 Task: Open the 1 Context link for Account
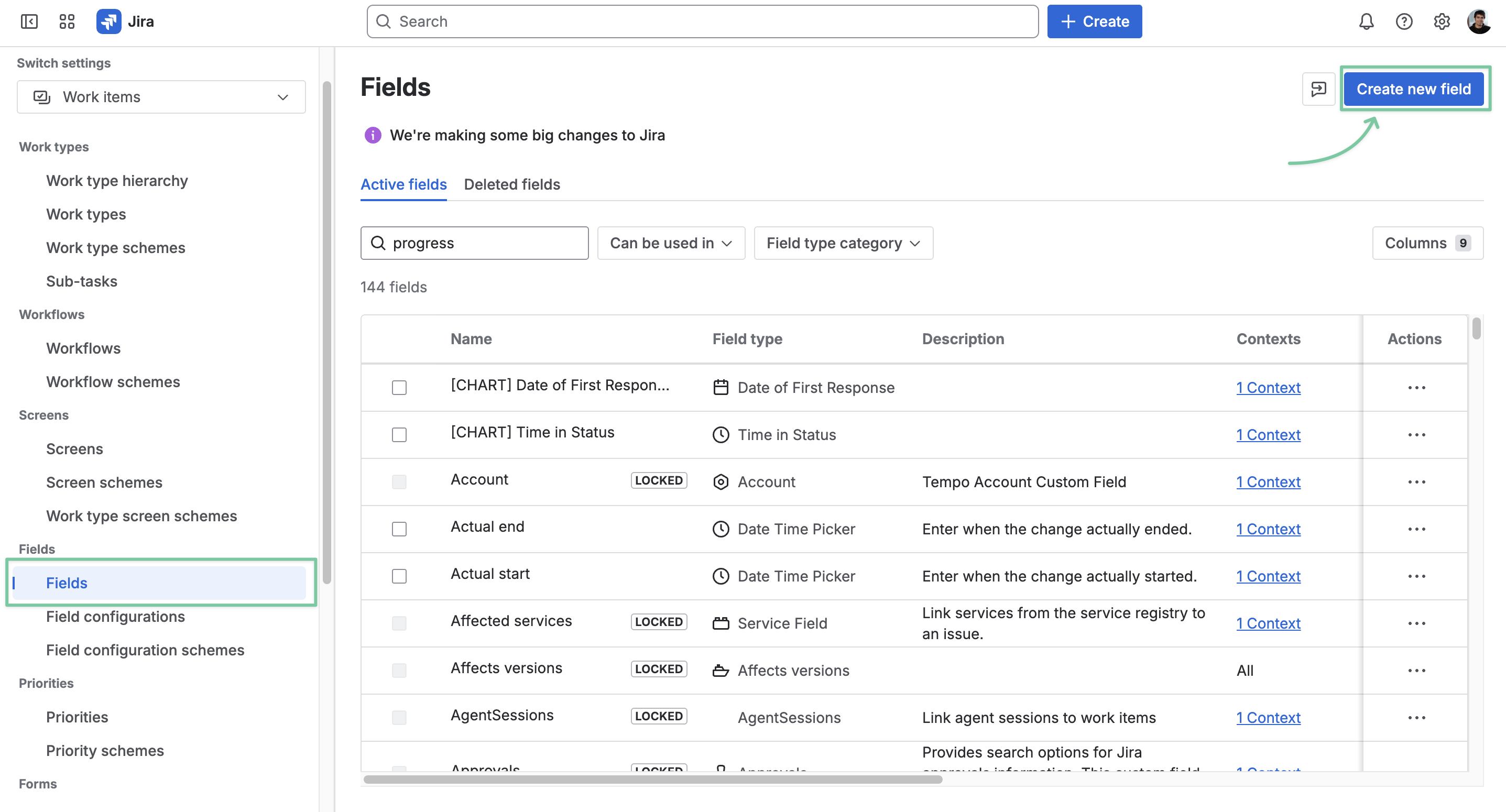(1268, 482)
